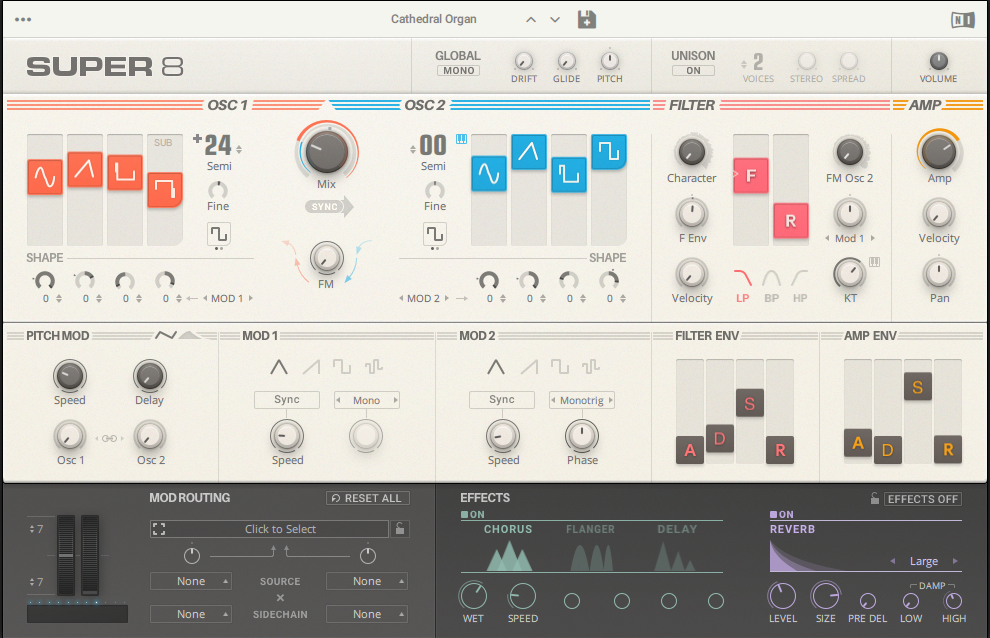990x638 pixels.
Task: Click the pulse icon below OSC 1 Fine
Action: 218,234
